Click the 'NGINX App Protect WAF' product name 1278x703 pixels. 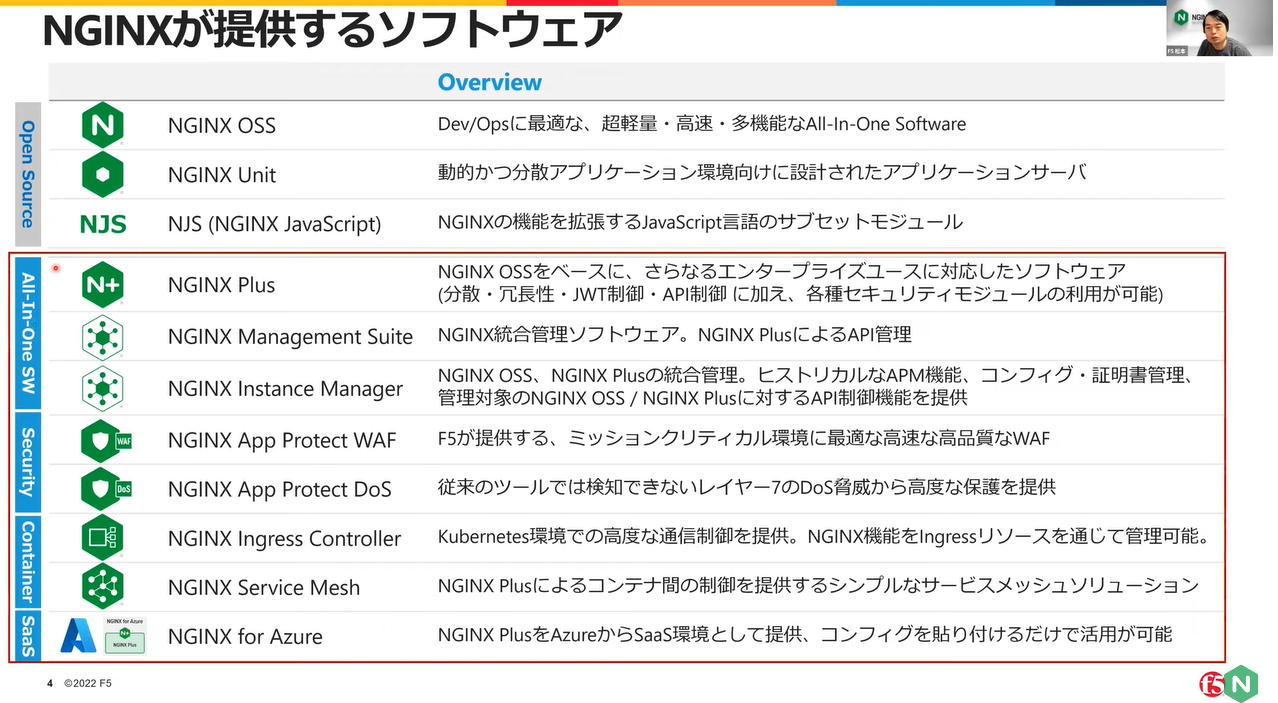283,441
